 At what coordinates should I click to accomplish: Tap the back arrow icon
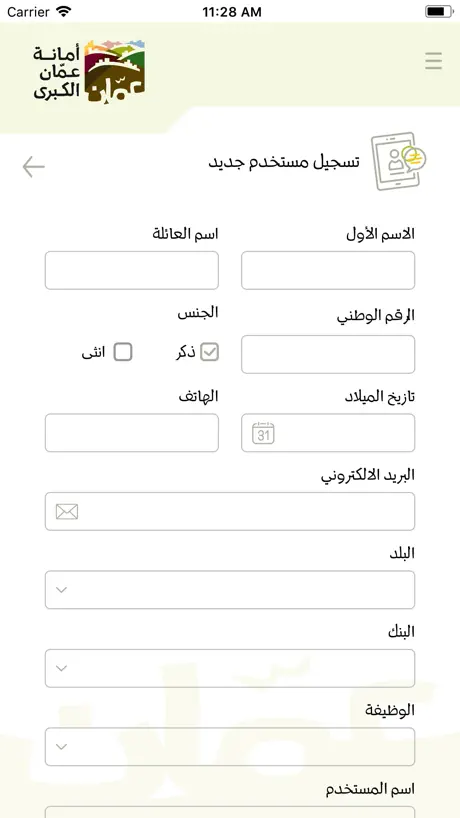click(x=33, y=167)
